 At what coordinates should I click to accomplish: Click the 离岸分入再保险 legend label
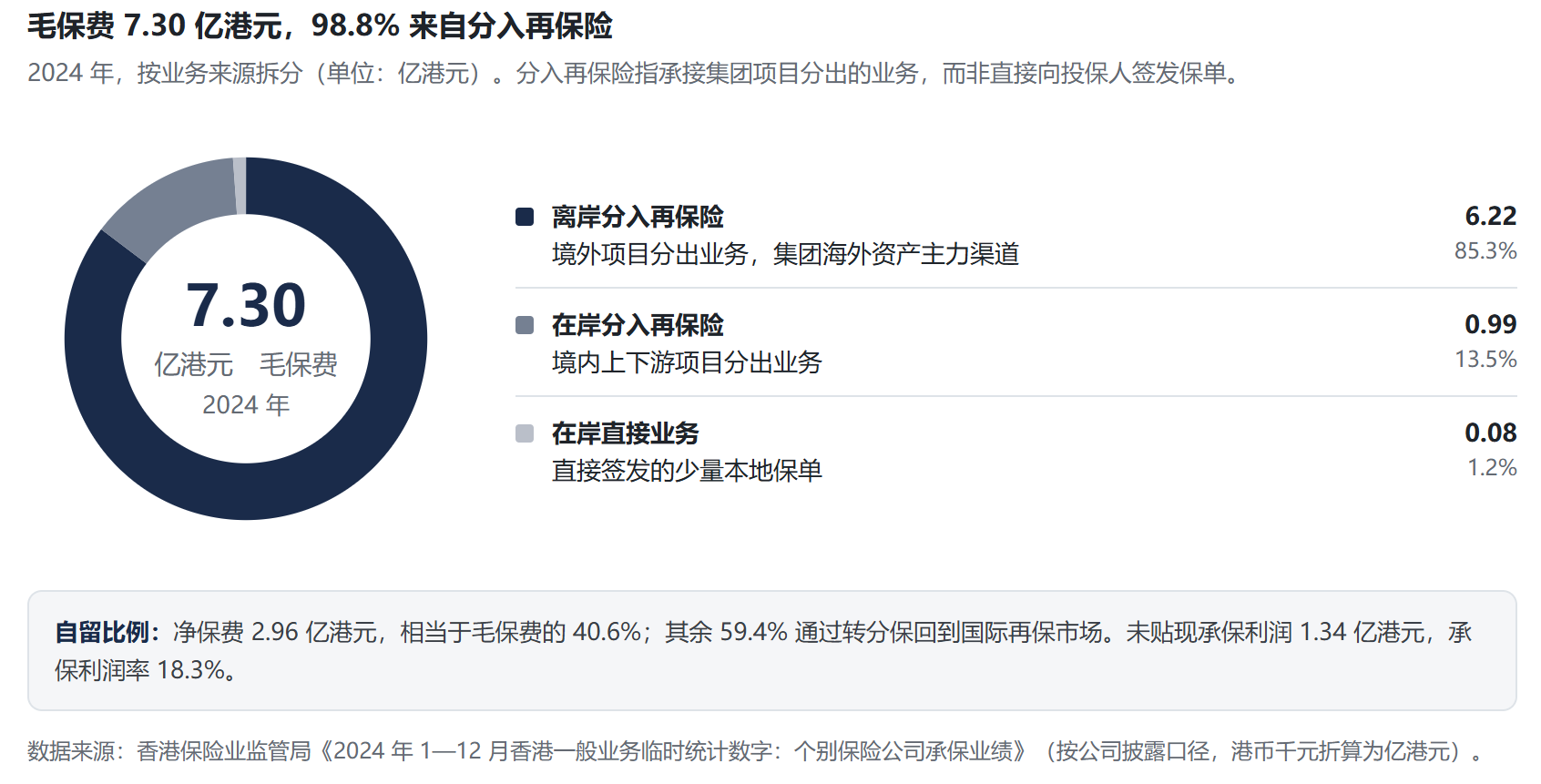[638, 217]
